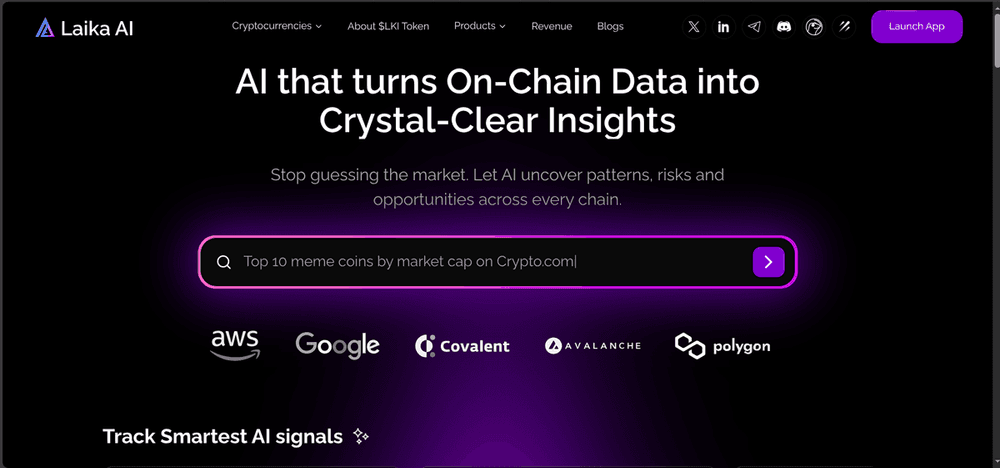Open the Blogs menu item
The width and height of the screenshot is (1000, 468).
coord(610,26)
